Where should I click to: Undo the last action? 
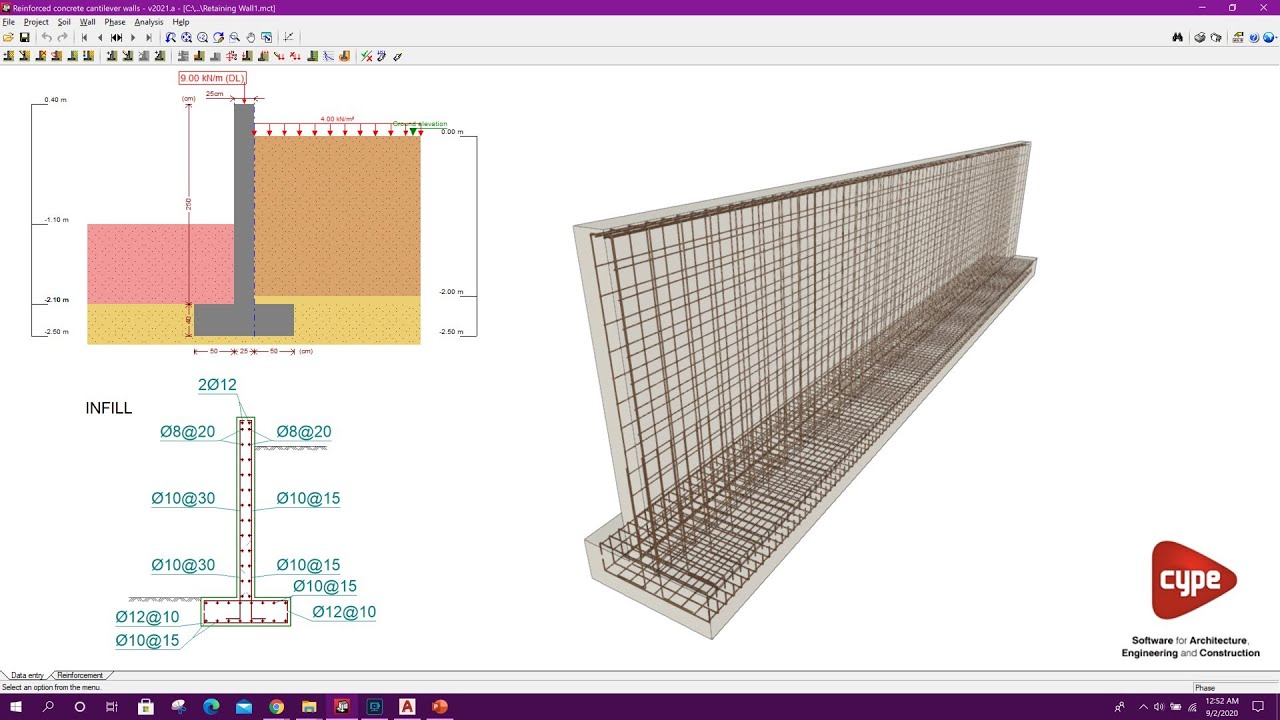[x=47, y=37]
